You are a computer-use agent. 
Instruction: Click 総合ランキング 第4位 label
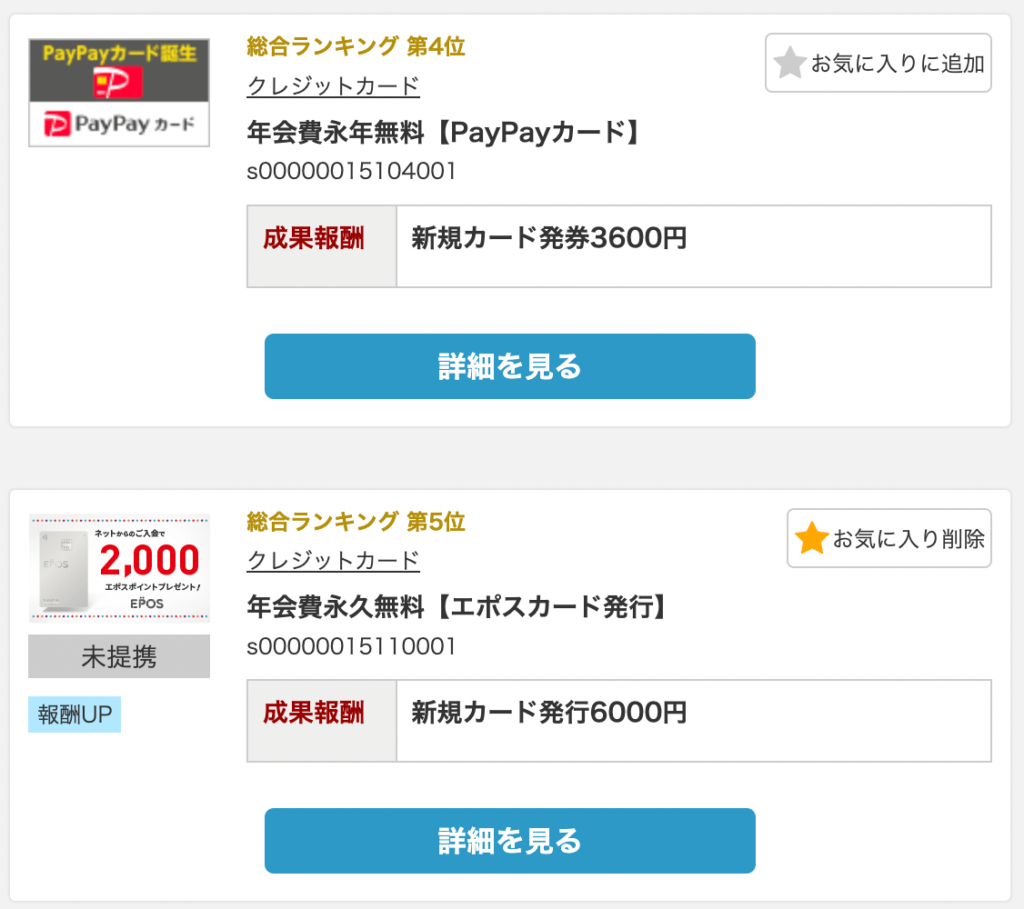[356, 46]
